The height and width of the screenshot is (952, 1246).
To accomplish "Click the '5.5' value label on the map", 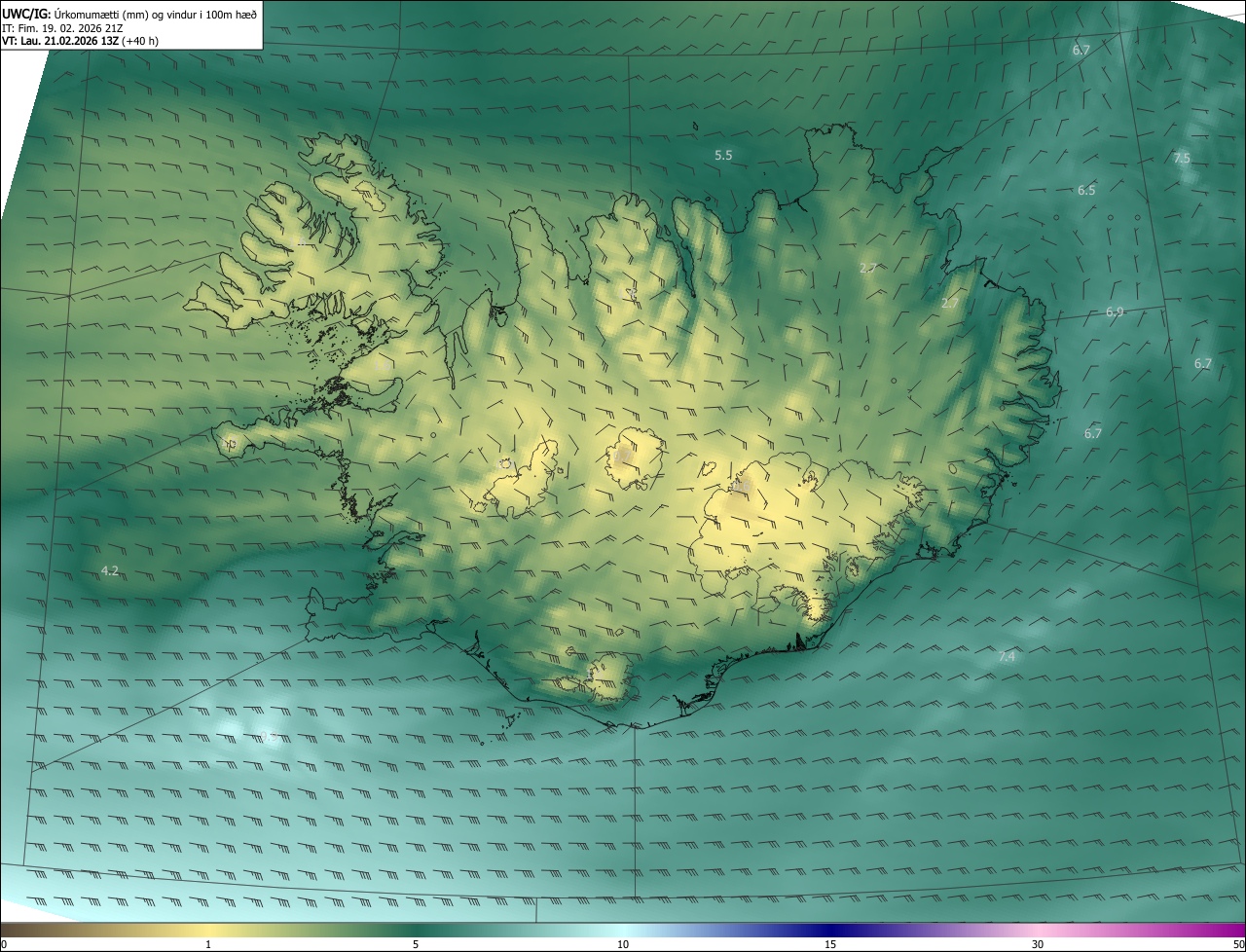I will pos(723,155).
